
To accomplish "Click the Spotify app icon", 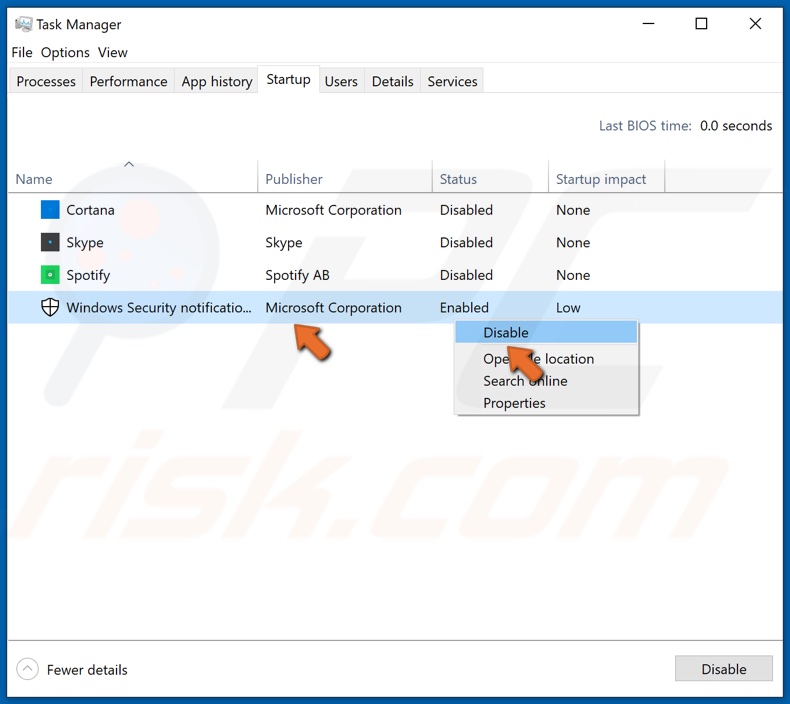I will tap(50, 275).
